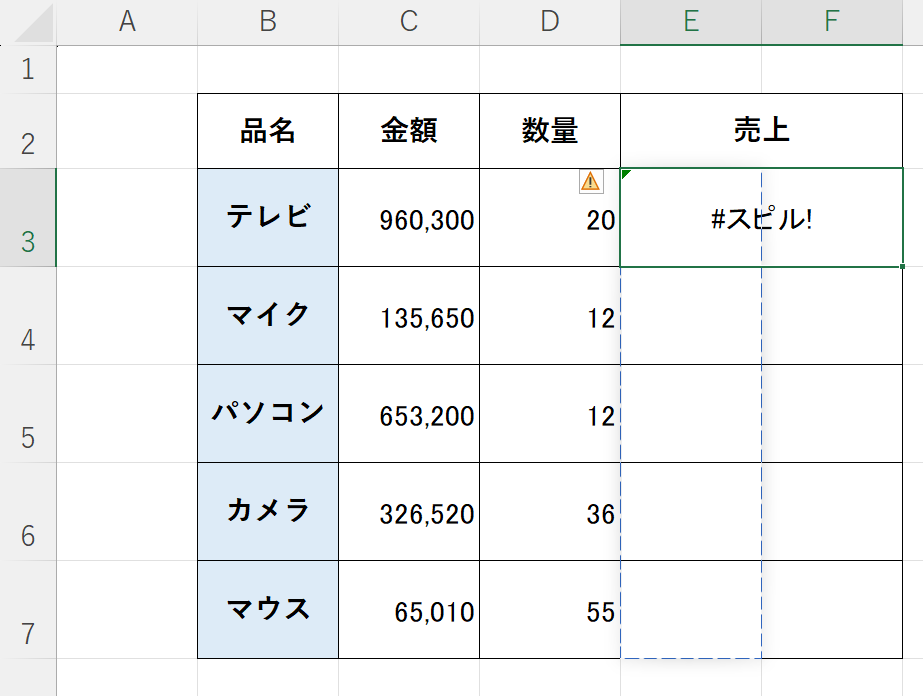
Task: Click the error warning icon beside cell E3
Action: pyautogui.click(x=591, y=181)
